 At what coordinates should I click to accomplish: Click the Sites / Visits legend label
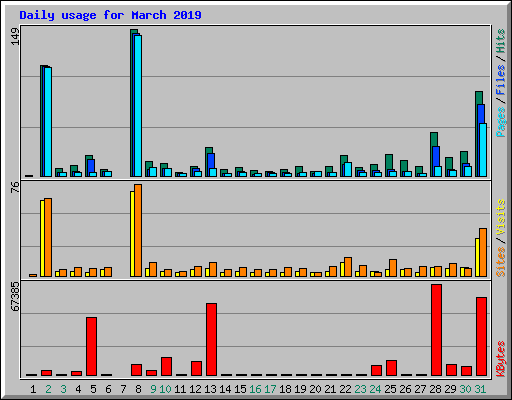[500, 238]
